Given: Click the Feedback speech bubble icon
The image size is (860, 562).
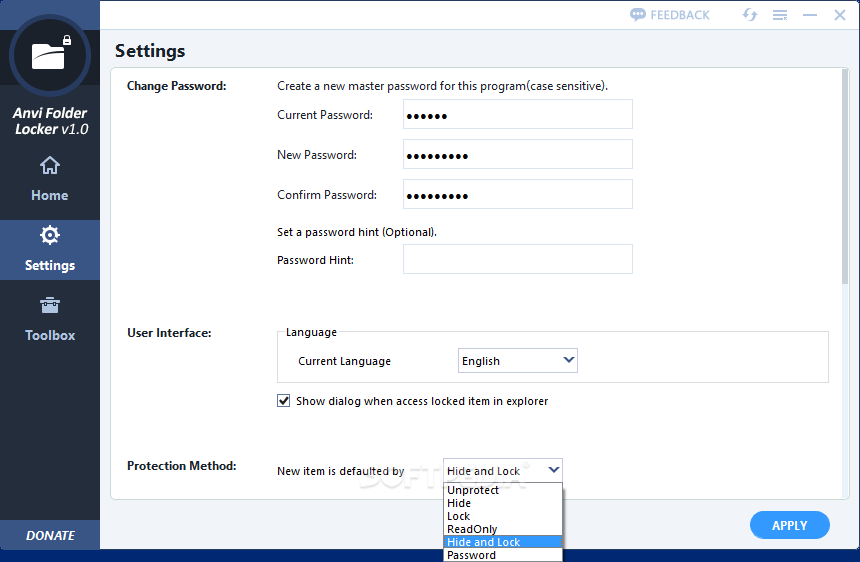Looking at the screenshot, I should 637,15.
